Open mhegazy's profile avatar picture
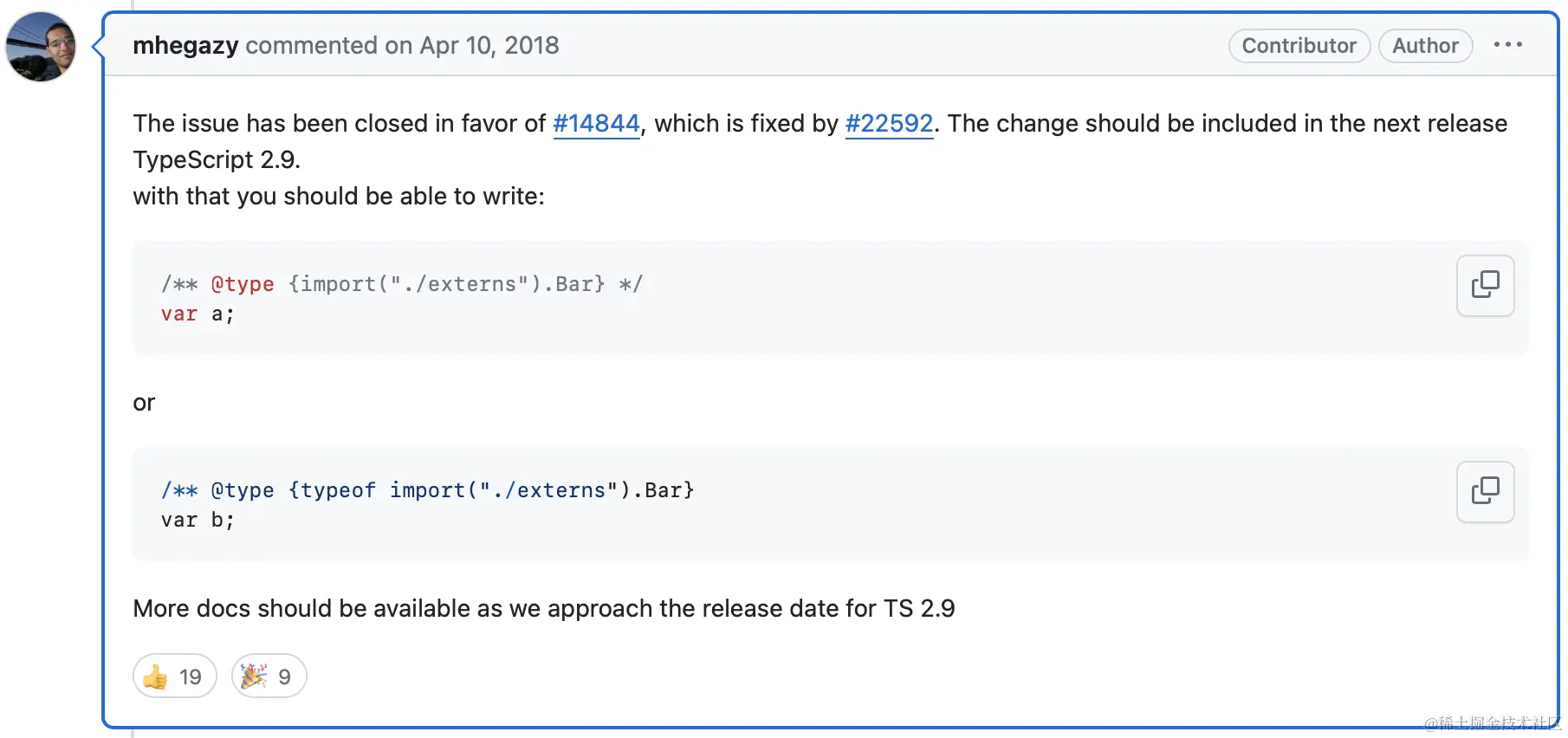This screenshot has height=738, width=1568. [x=41, y=47]
